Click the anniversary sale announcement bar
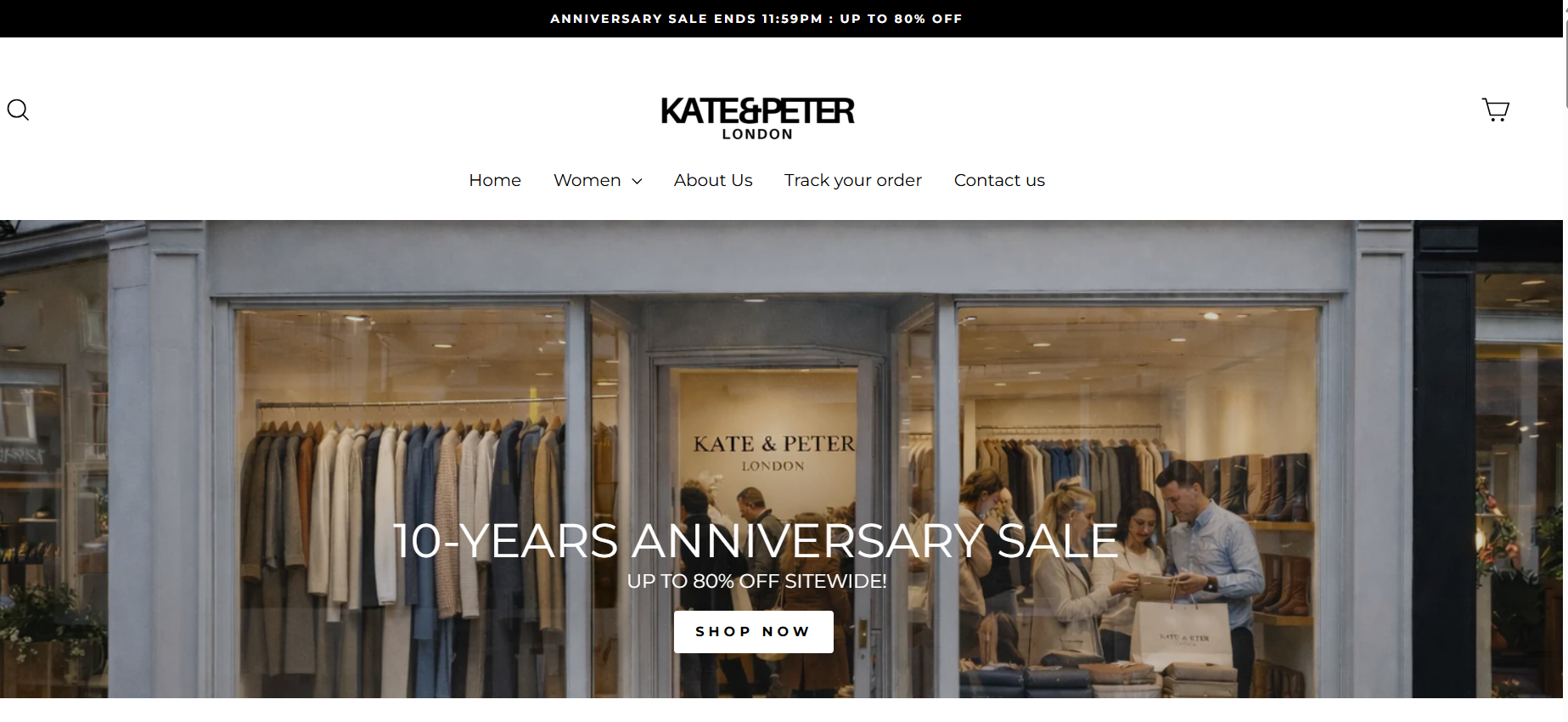 pos(756,19)
